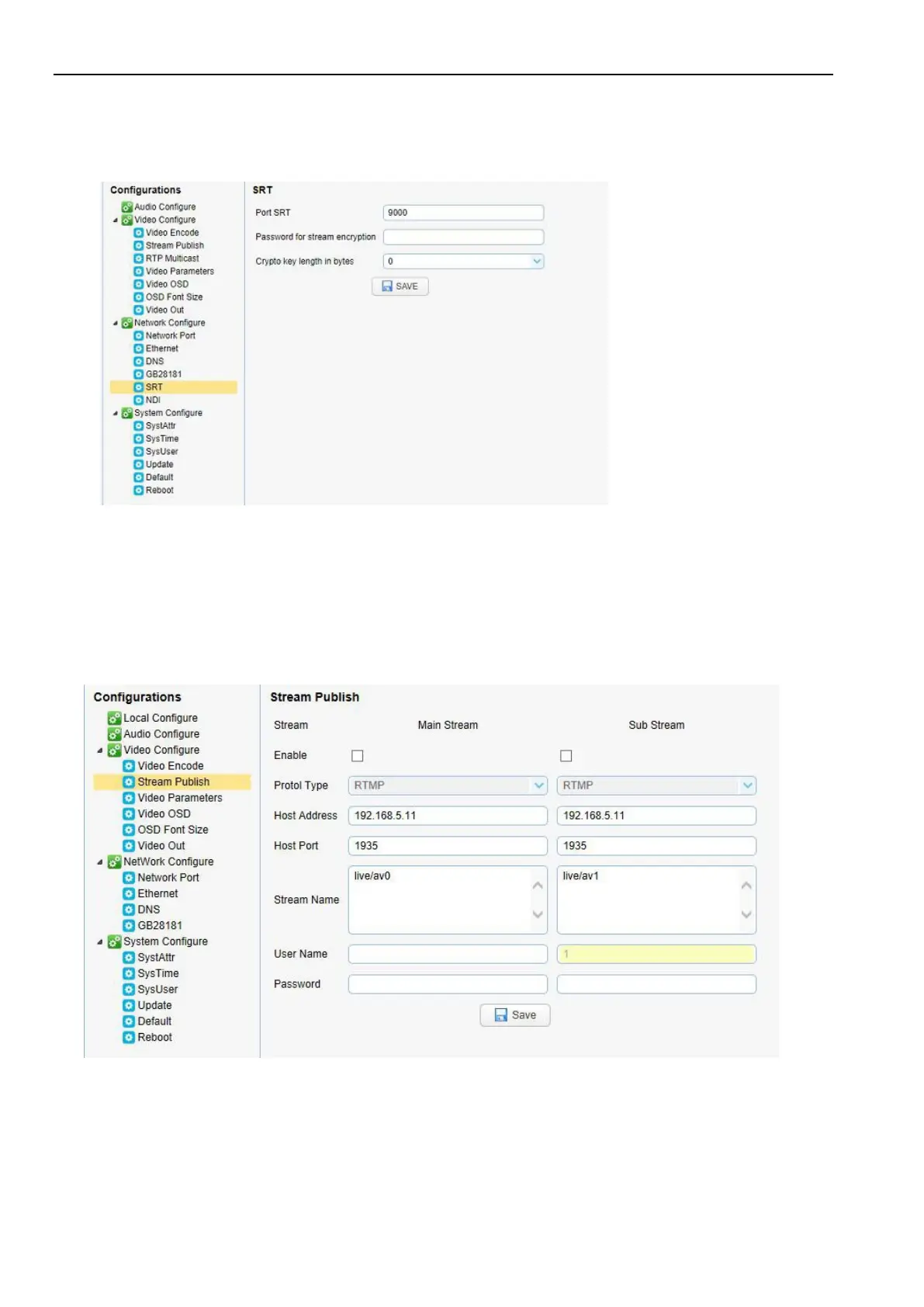Click the RTP Multicast icon

click(x=138, y=258)
